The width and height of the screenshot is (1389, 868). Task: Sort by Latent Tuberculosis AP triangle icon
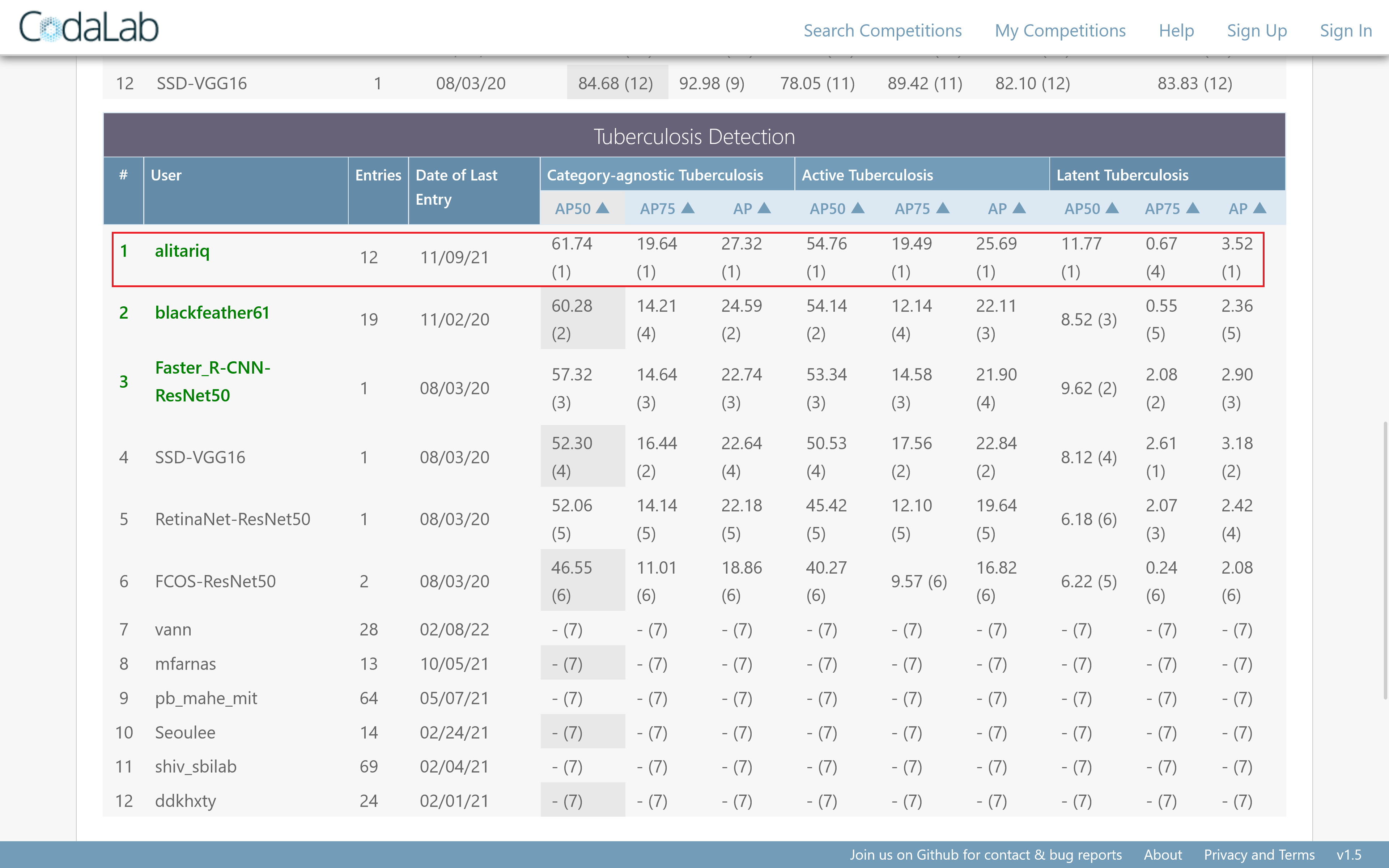tap(1260, 208)
